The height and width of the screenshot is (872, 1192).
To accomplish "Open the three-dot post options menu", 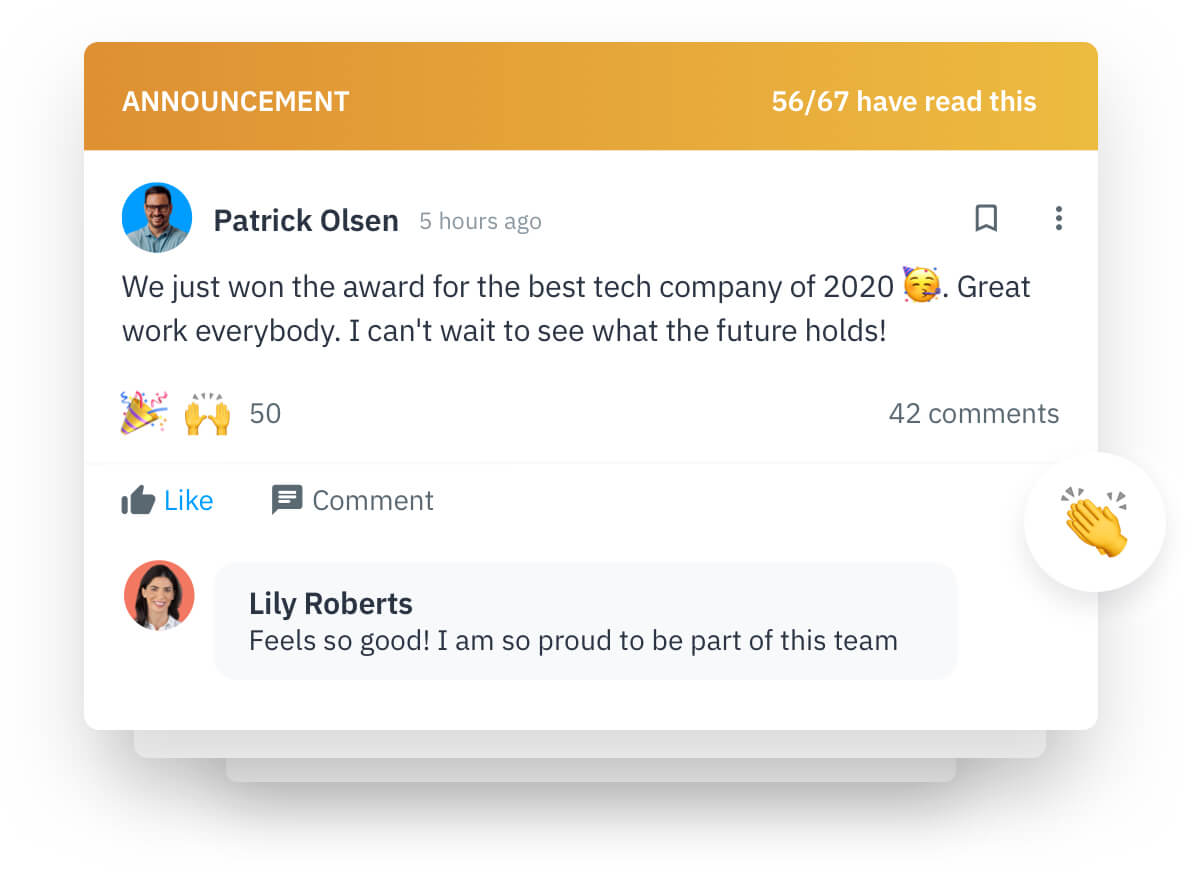I will click(x=1058, y=218).
